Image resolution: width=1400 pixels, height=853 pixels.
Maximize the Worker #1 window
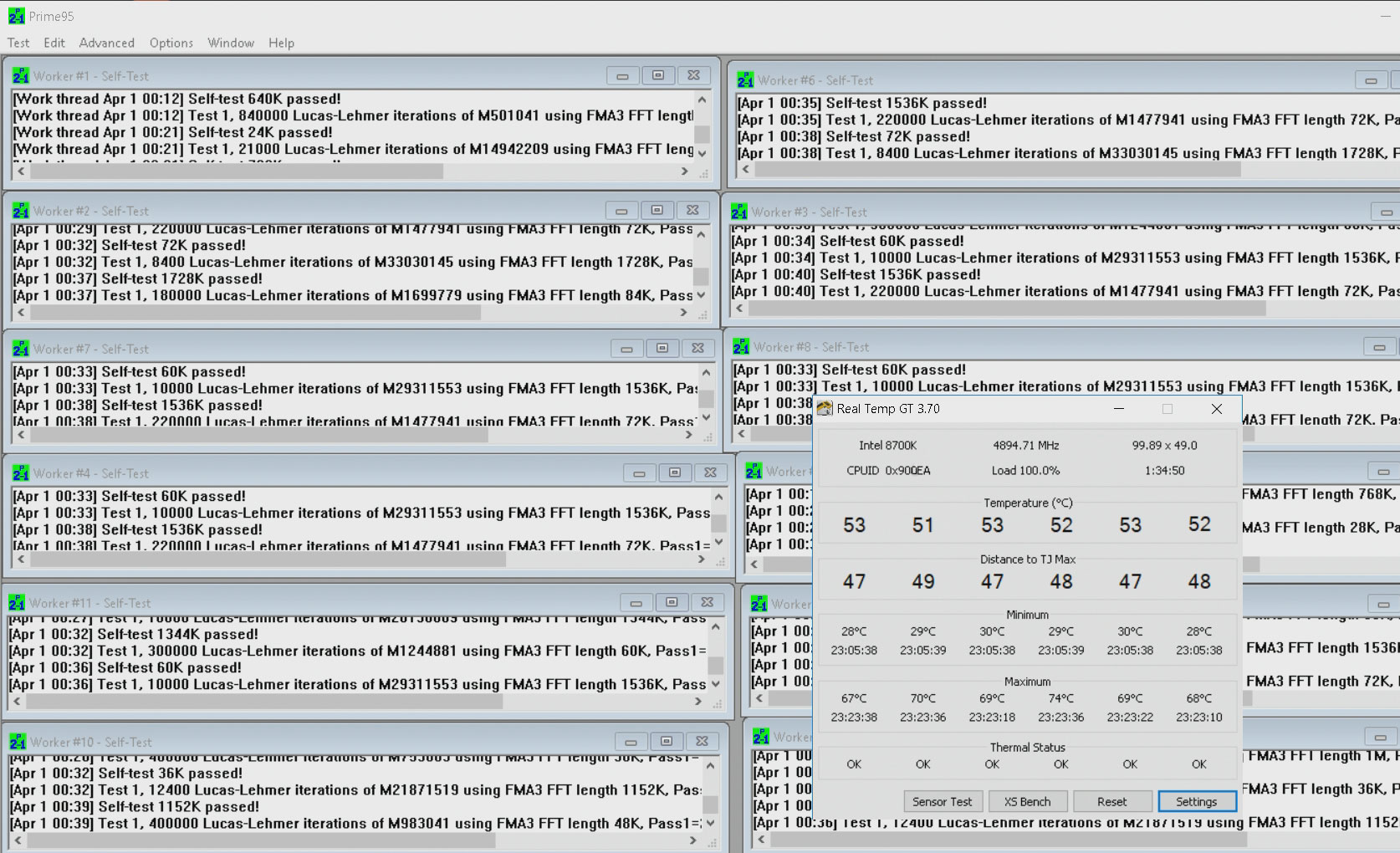(x=658, y=76)
